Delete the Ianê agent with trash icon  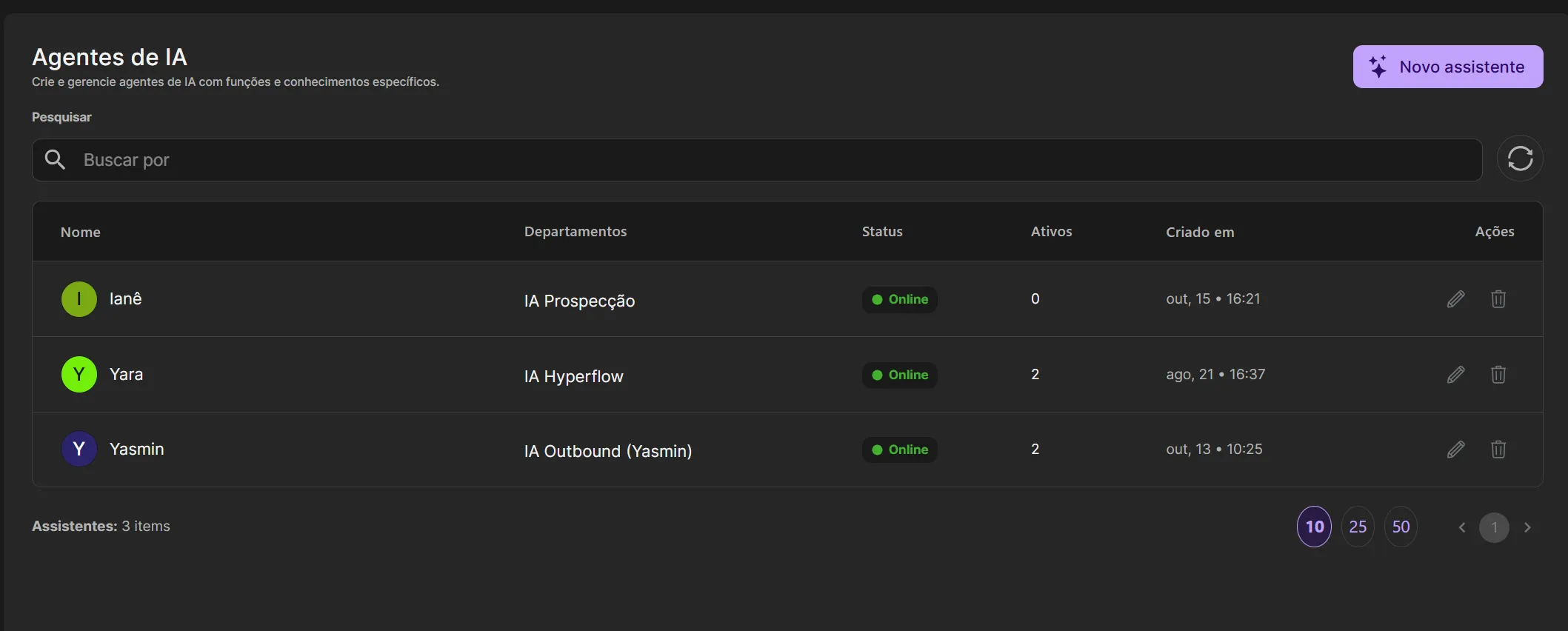tap(1498, 299)
